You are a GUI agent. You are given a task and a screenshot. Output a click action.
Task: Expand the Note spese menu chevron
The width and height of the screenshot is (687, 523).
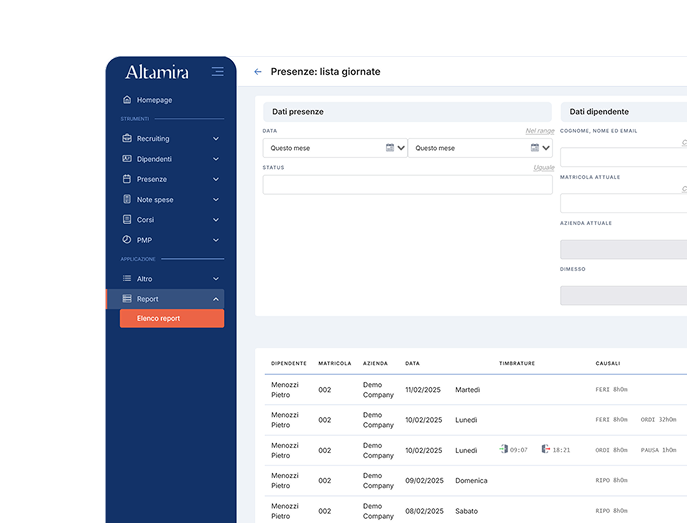point(216,200)
